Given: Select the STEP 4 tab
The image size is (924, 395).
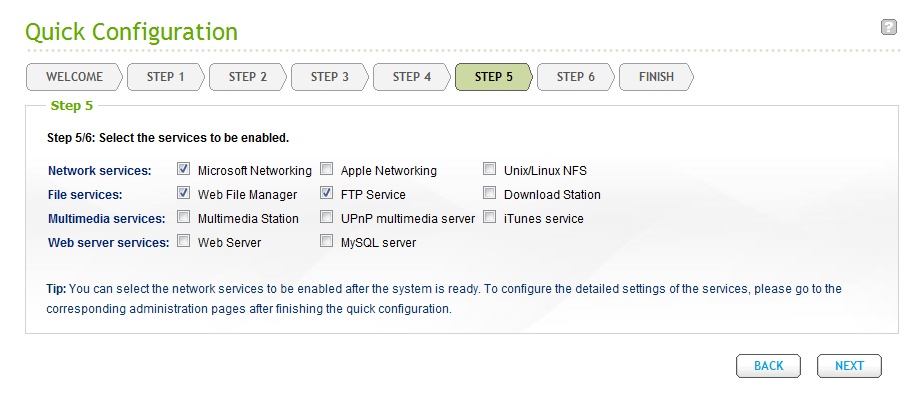Looking at the screenshot, I should [x=412, y=77].
